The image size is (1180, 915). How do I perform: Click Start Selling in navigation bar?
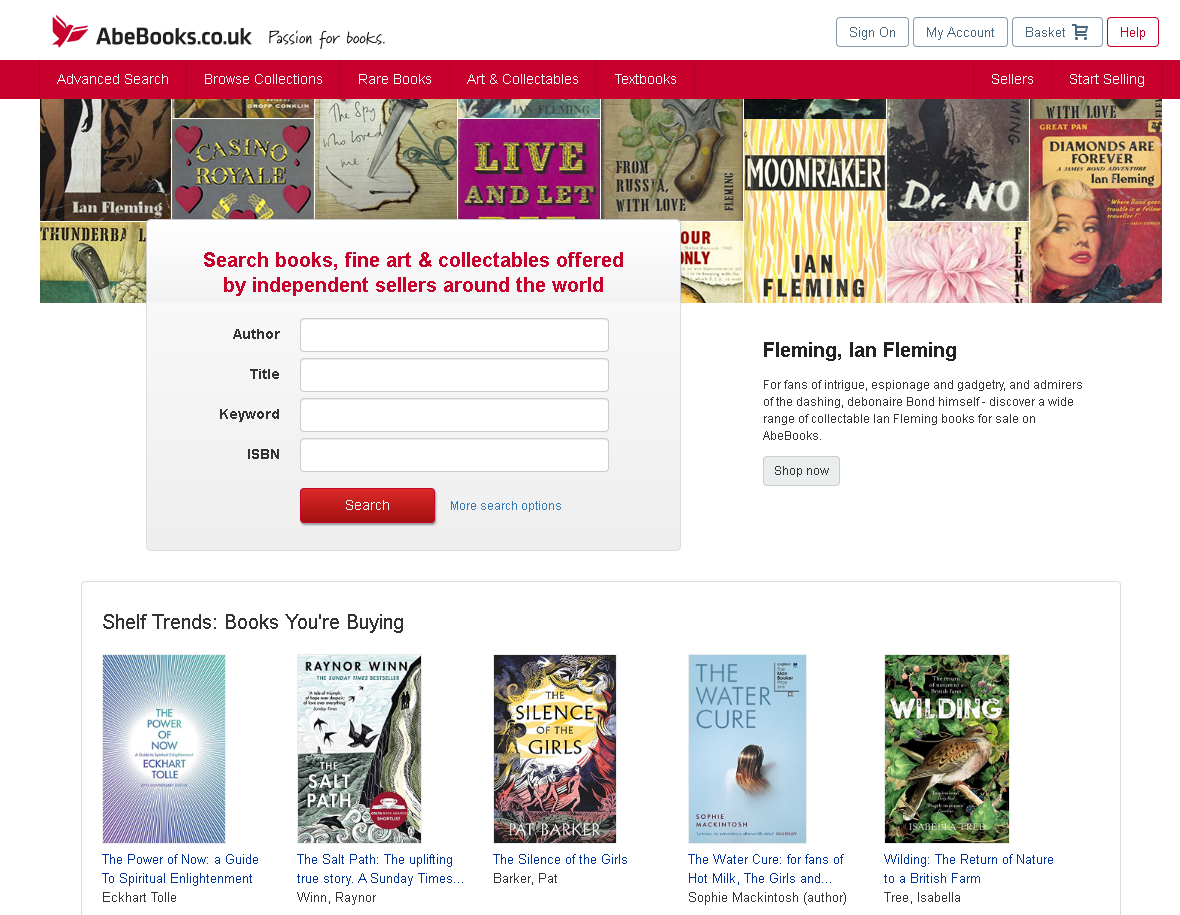pos(1106,79)
